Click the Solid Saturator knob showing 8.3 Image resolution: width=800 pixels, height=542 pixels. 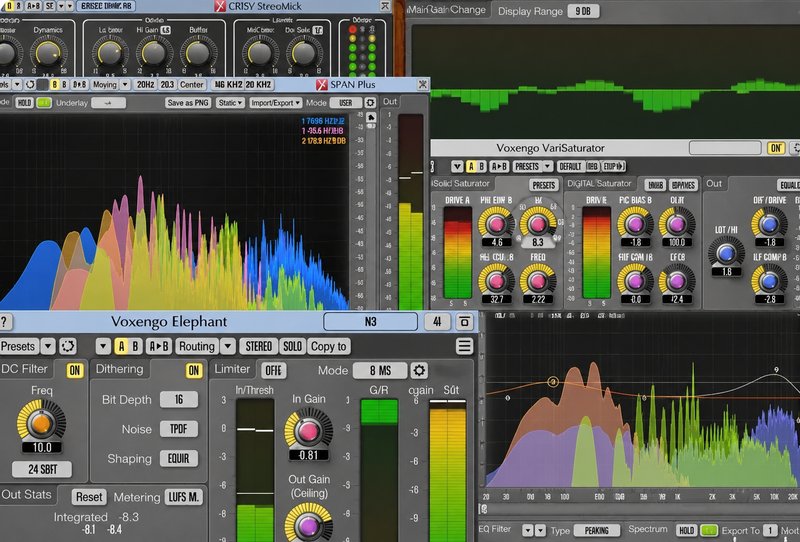coord(538,224)
